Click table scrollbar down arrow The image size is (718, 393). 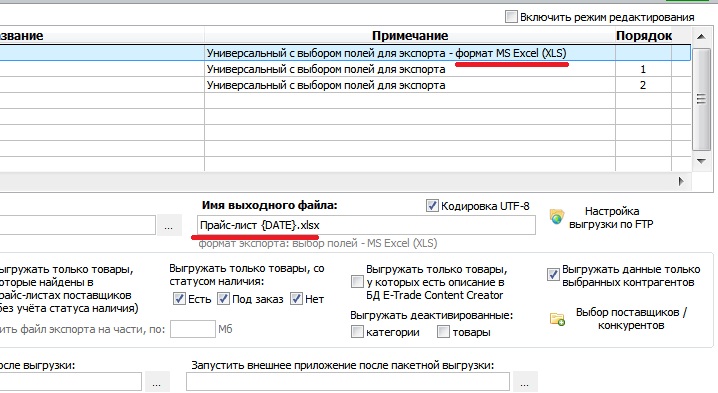pyautogui.click(x=701, y=161)
